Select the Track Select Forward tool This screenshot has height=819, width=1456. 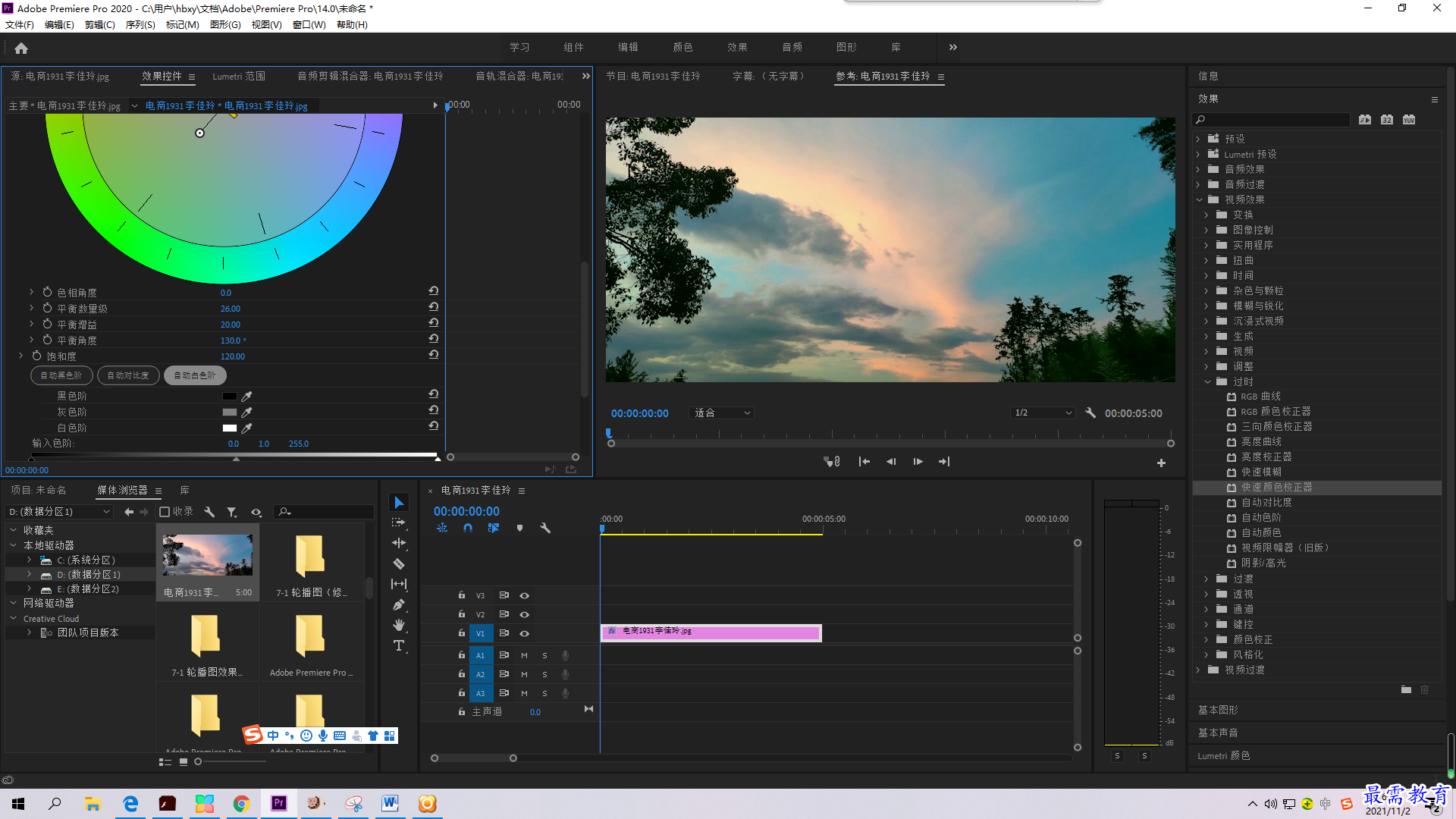click(x=399, y=523)
